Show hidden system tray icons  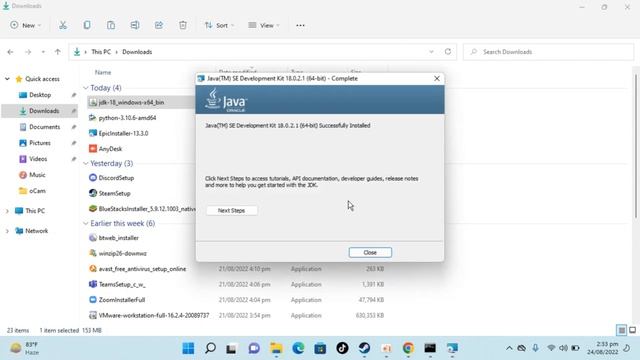click(x=509, y=348)
